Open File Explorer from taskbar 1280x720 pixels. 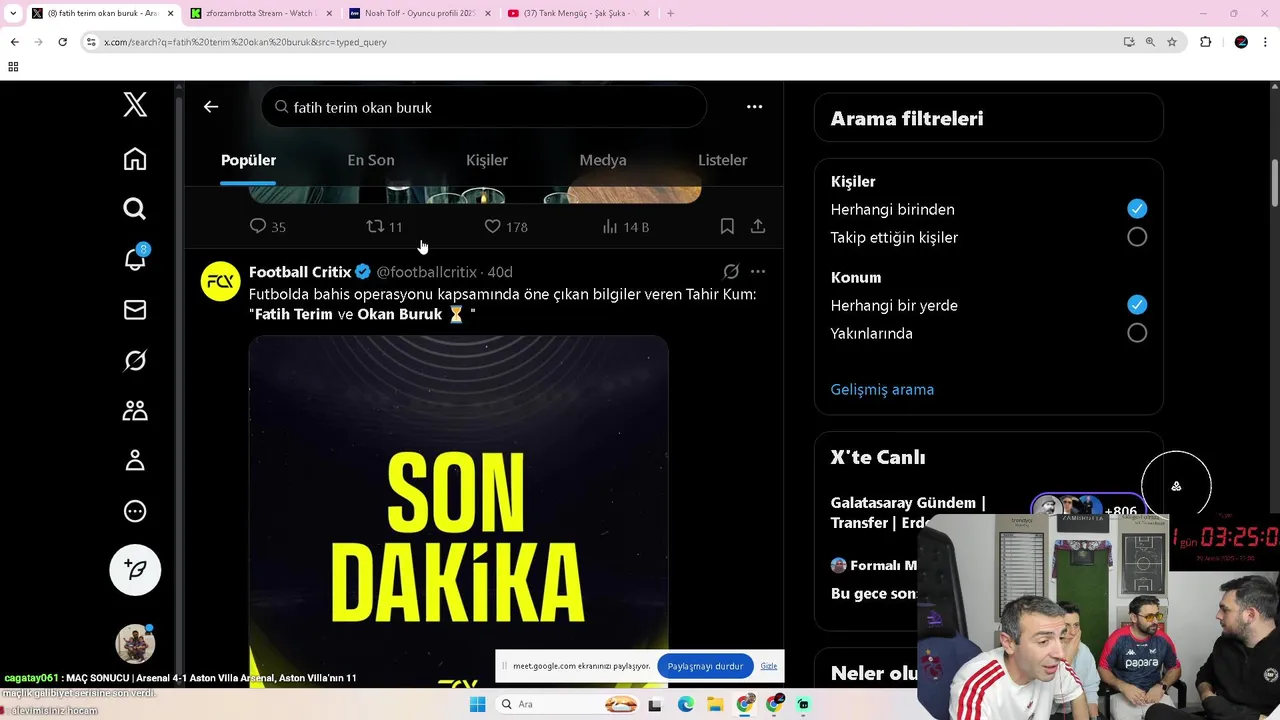click(x=715, y=704)
